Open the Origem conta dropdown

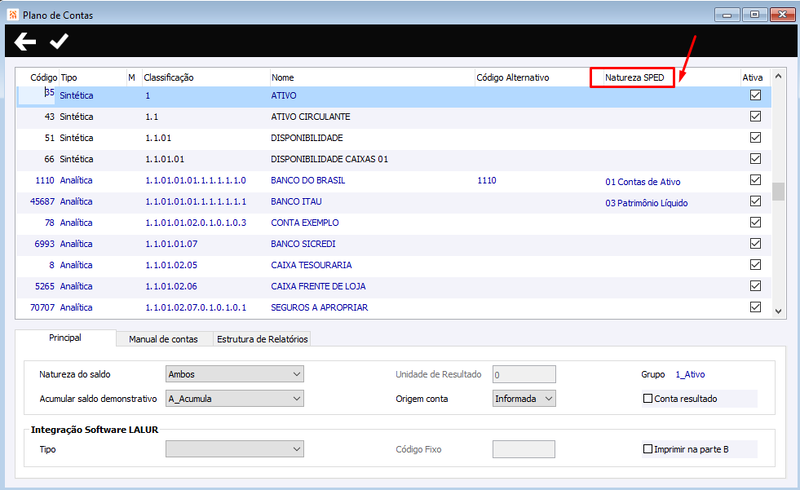point(524,399)
